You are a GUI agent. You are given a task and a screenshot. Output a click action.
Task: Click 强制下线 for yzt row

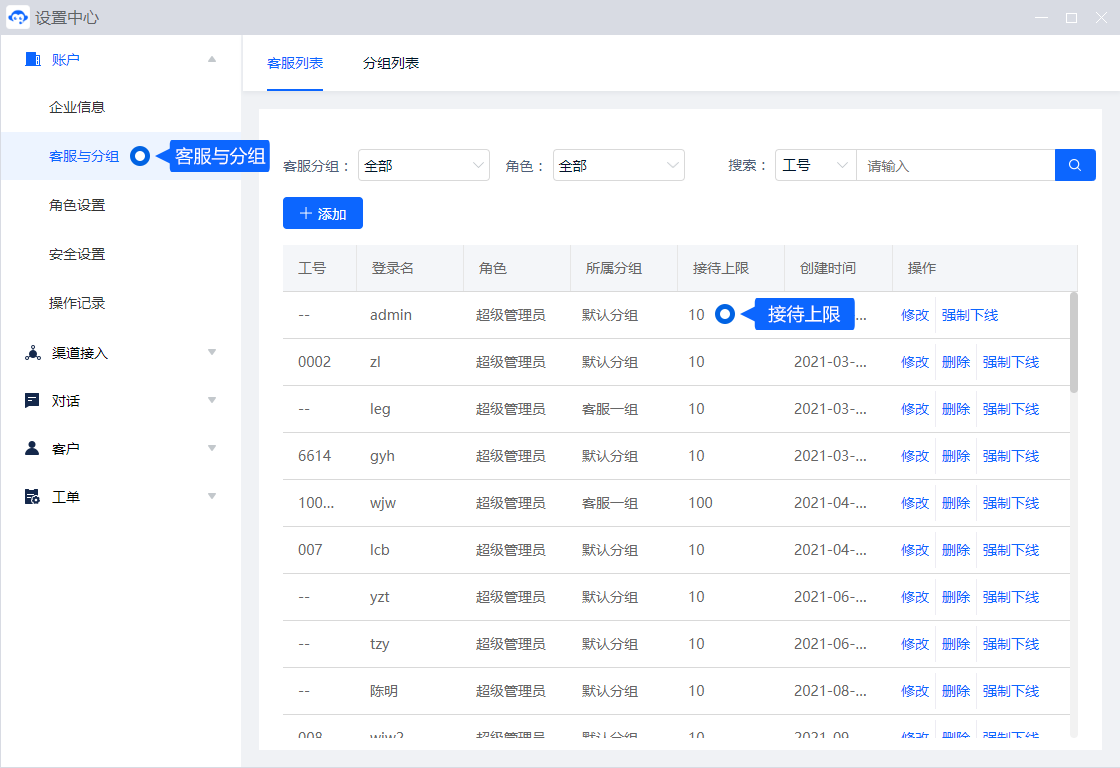[1011, 597]
